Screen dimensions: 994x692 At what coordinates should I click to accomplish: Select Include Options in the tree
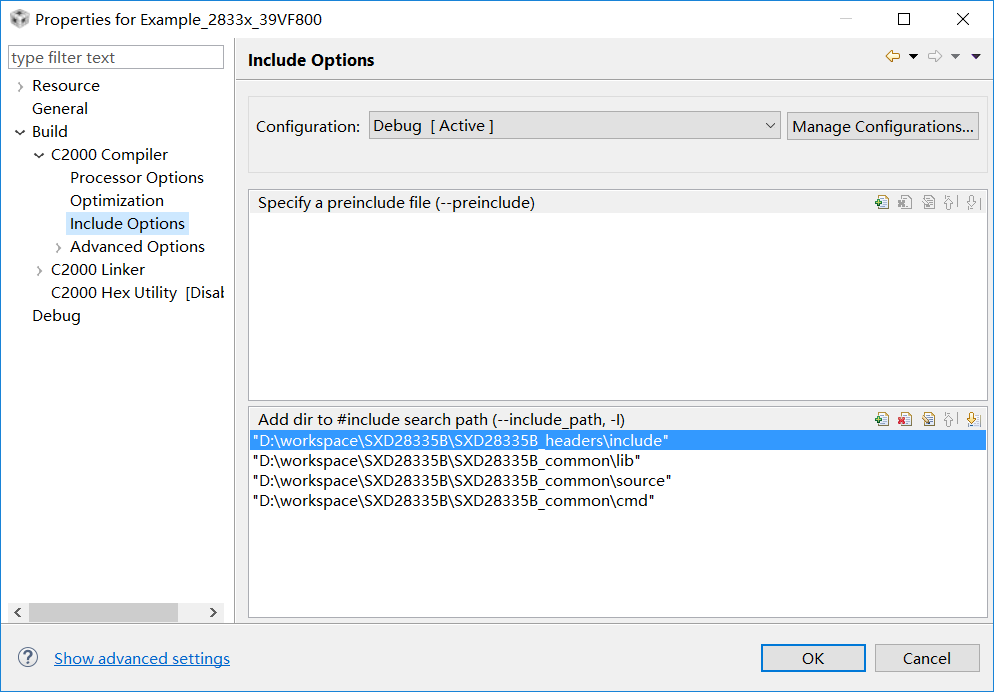(127, 224)
